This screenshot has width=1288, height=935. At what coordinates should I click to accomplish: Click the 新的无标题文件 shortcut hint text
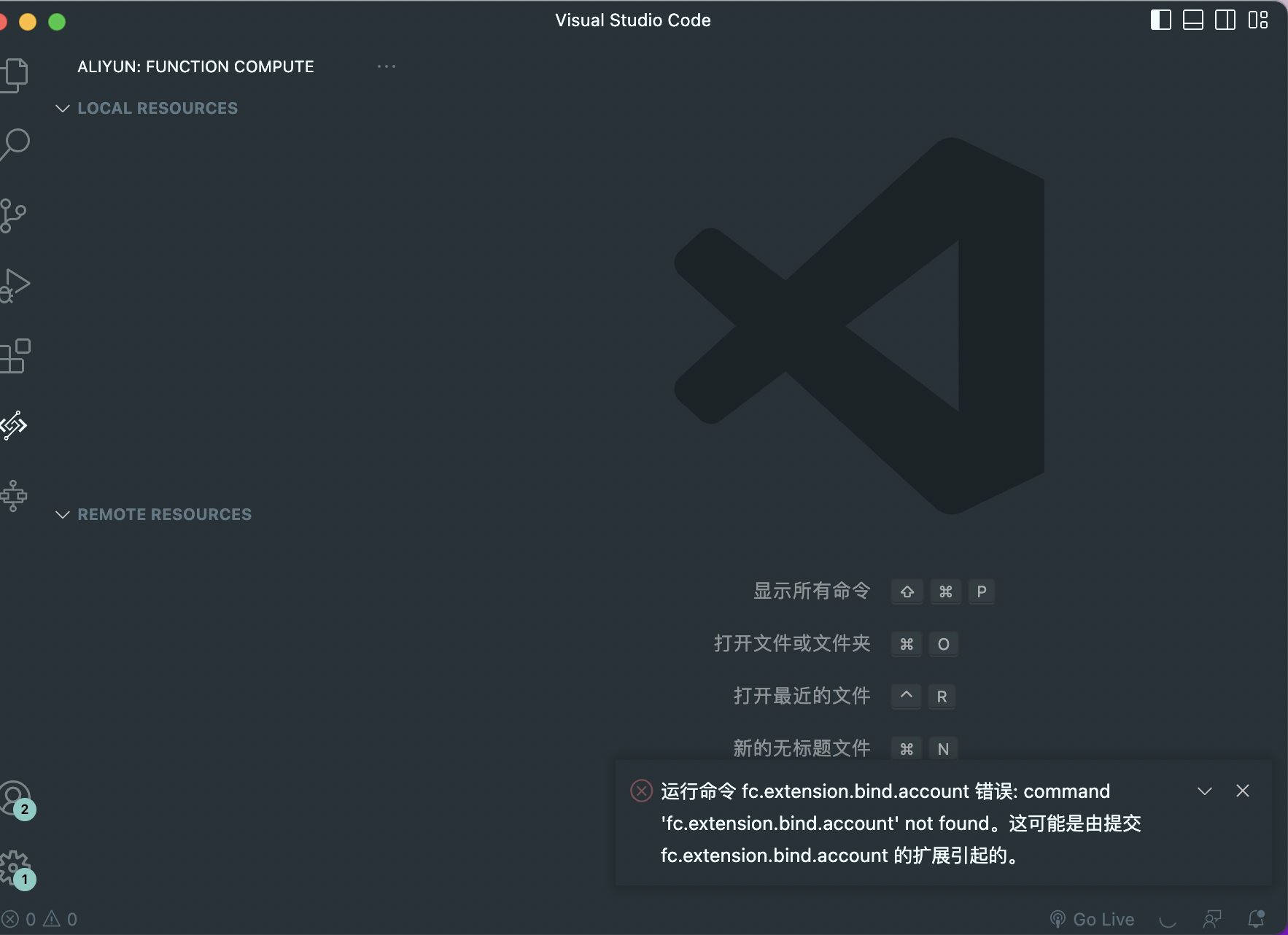point(802,748)
